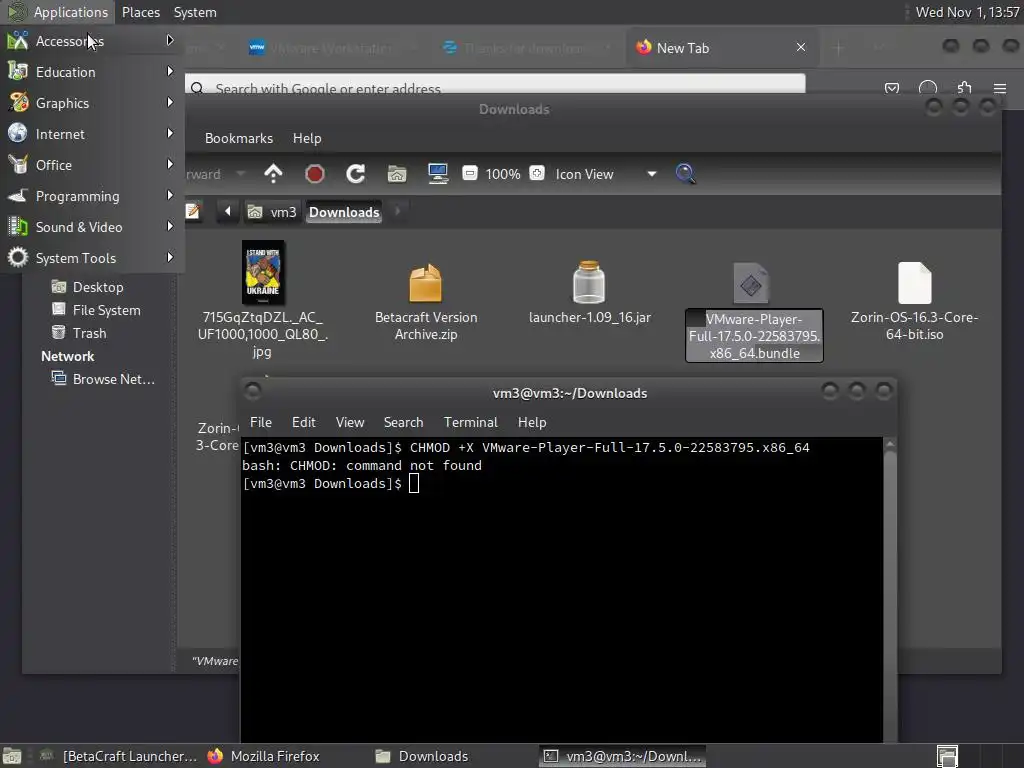Open the terminal Terminal menu

[x=471, y=423]
